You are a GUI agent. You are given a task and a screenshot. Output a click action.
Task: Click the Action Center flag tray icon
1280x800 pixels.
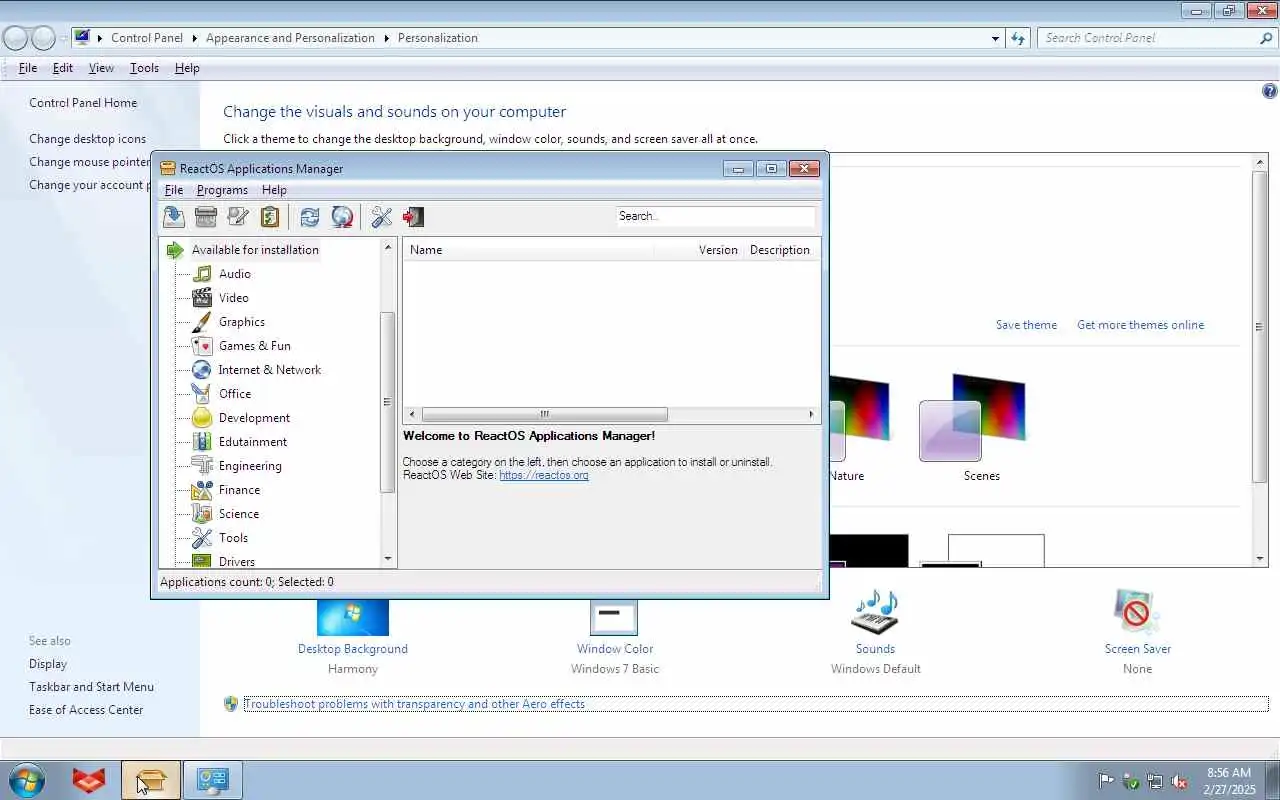[1106, 781]
